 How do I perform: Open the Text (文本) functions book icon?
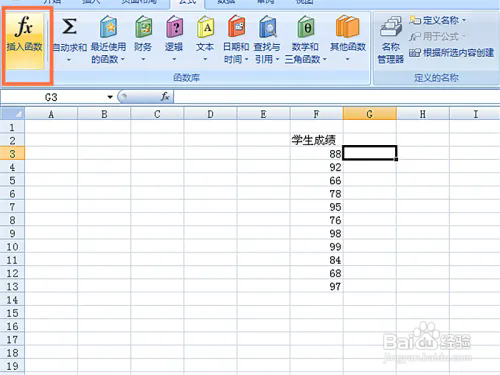coord(205,27)
